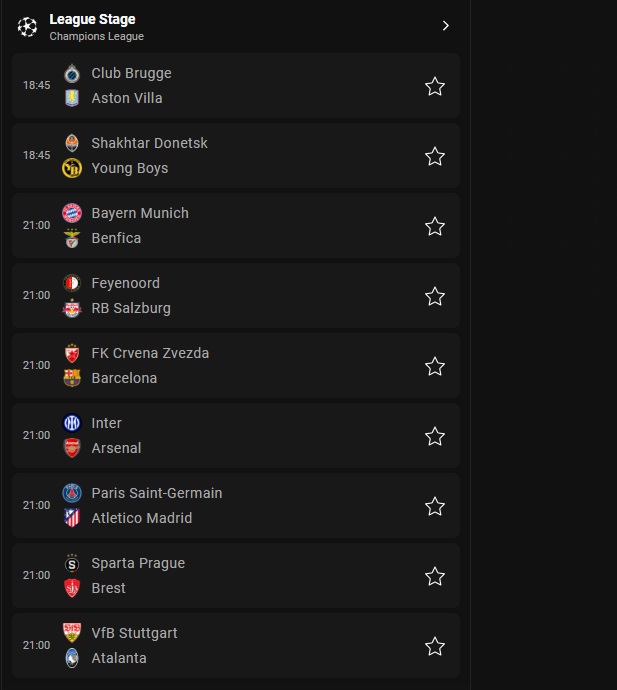Image resolution: width=617 pixels, height=690 pixels.
Task: Mark VfB Stuttgart vs Atalanta as favorite
Action: pyautogui.click(x=435, y=646)
